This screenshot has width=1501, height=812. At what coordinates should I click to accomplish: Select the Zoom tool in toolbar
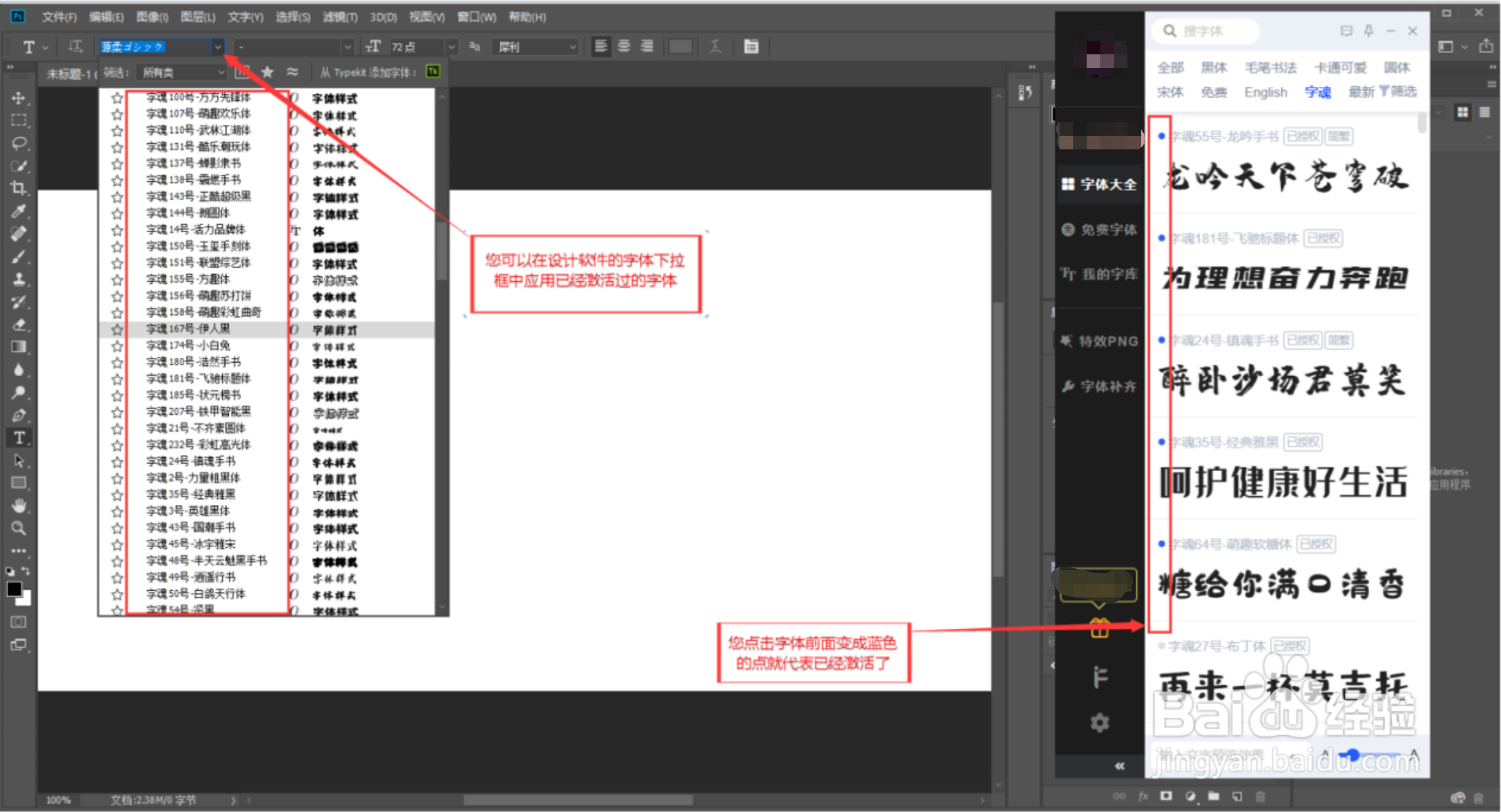click(18, 528)
